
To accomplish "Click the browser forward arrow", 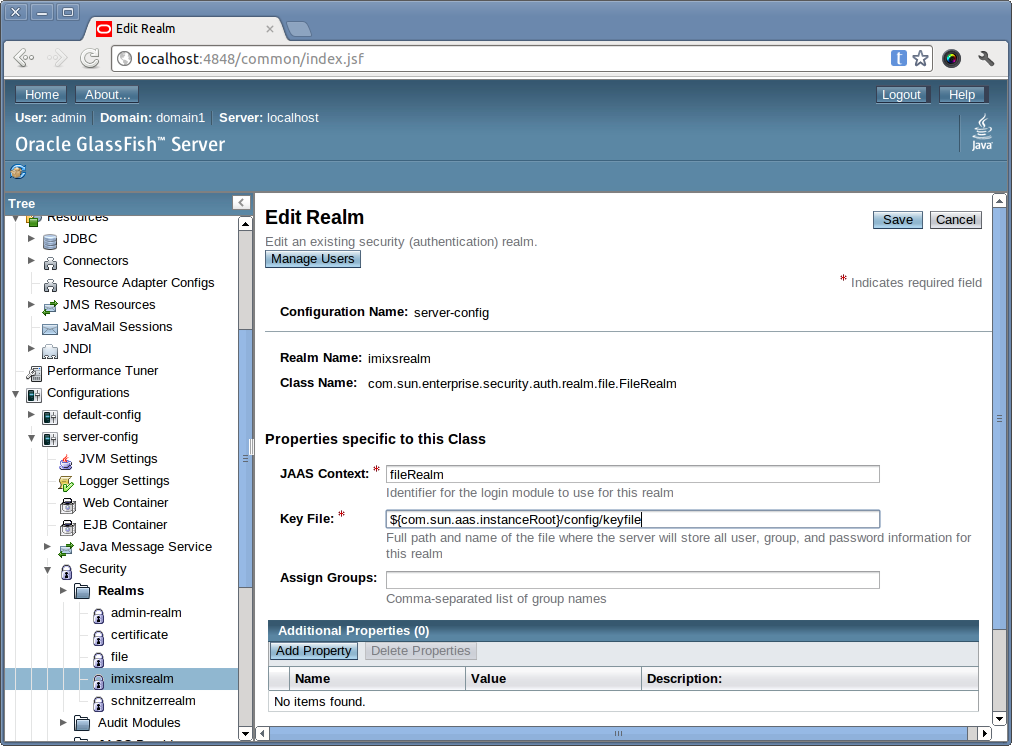I will (57, 58).
